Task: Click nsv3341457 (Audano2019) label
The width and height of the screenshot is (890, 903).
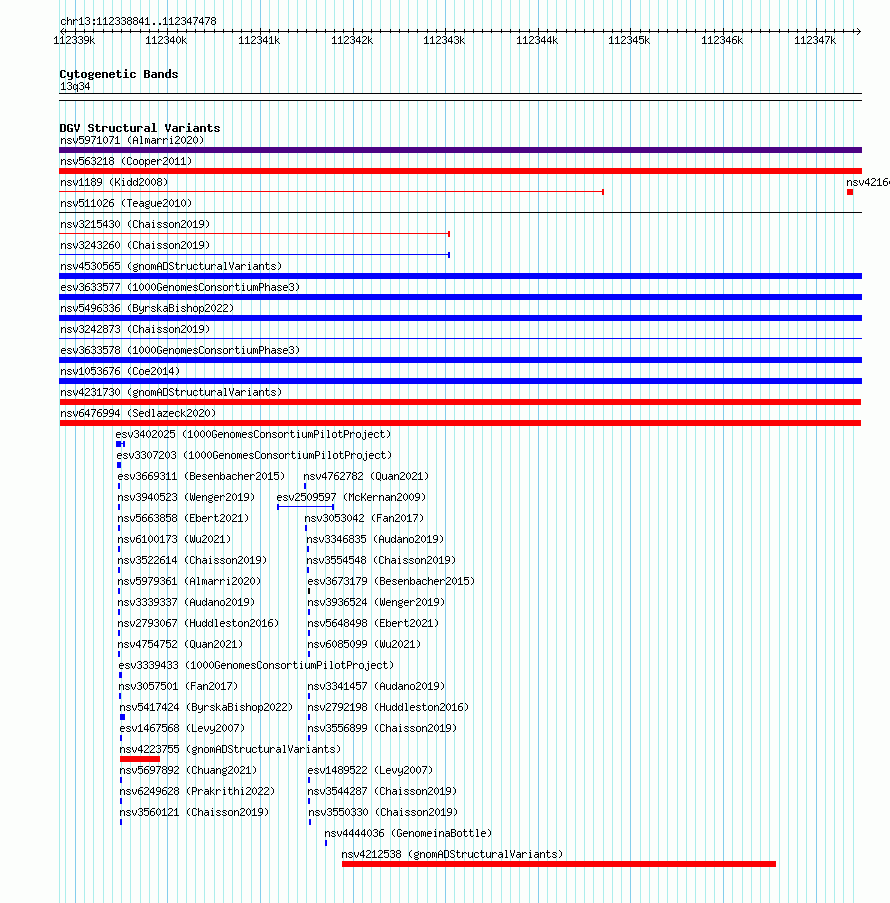Action: click(377, 687)
